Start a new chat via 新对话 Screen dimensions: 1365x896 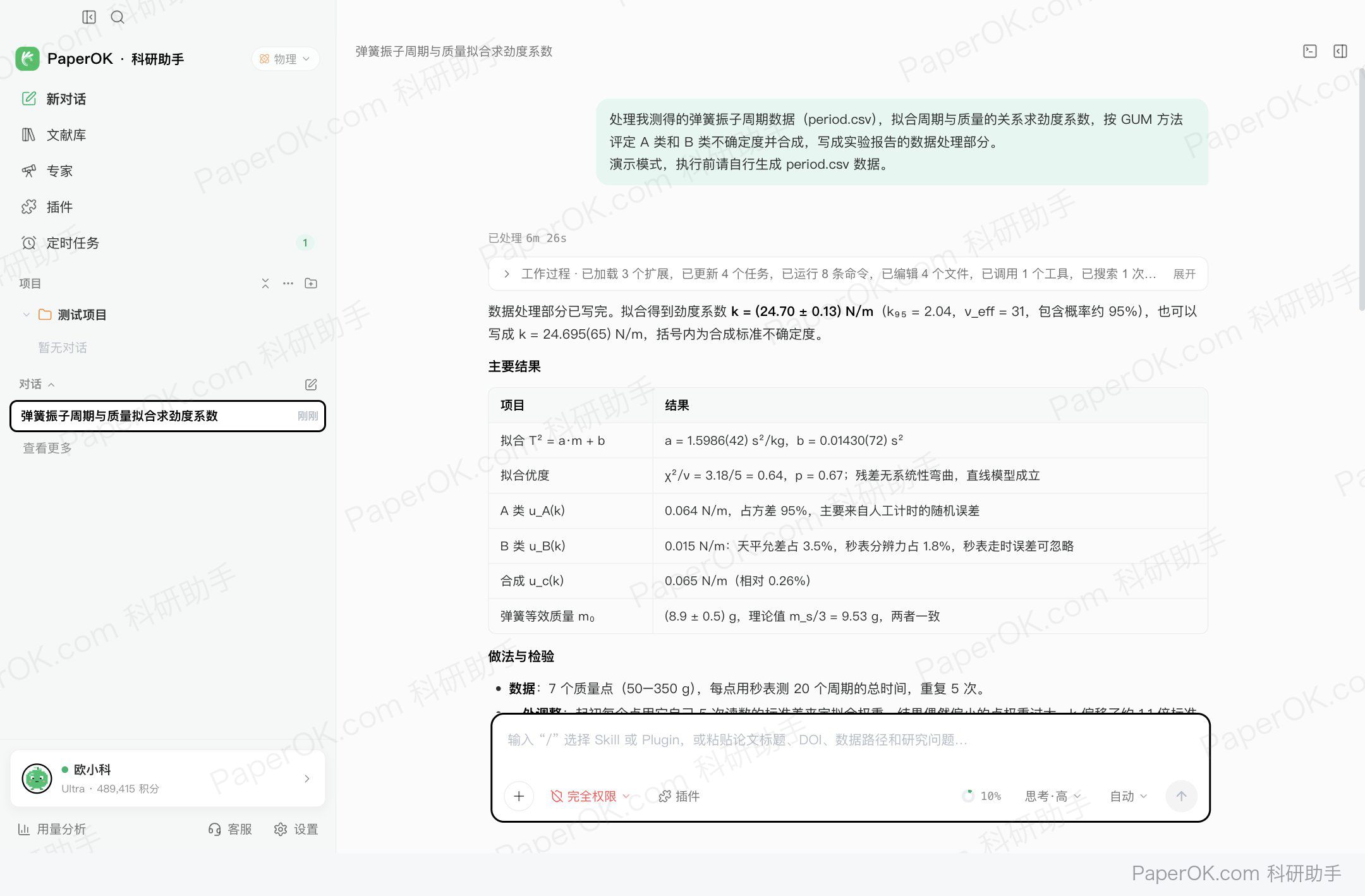coord(167,99)
